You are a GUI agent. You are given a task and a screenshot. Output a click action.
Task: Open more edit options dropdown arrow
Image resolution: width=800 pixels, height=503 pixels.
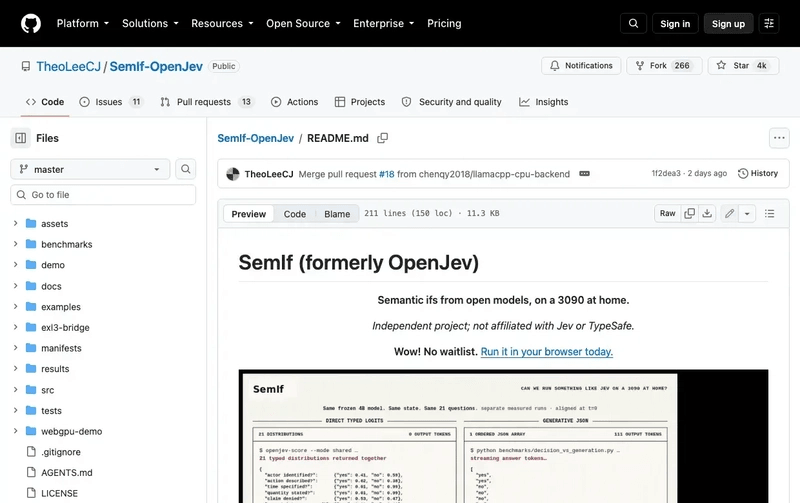(747, 214)
